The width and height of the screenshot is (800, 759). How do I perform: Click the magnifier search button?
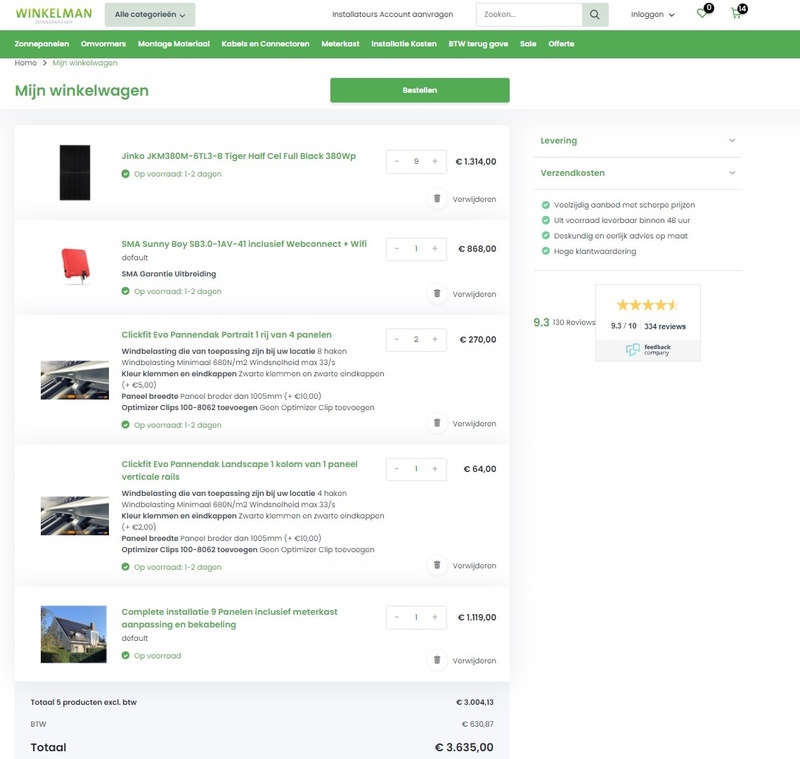pyautogui.click(x=595, y=14)
